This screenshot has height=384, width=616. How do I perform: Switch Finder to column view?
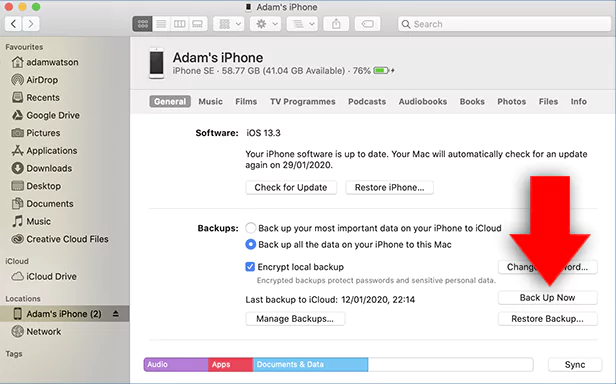pyautogui.click(x=180, y=24)
